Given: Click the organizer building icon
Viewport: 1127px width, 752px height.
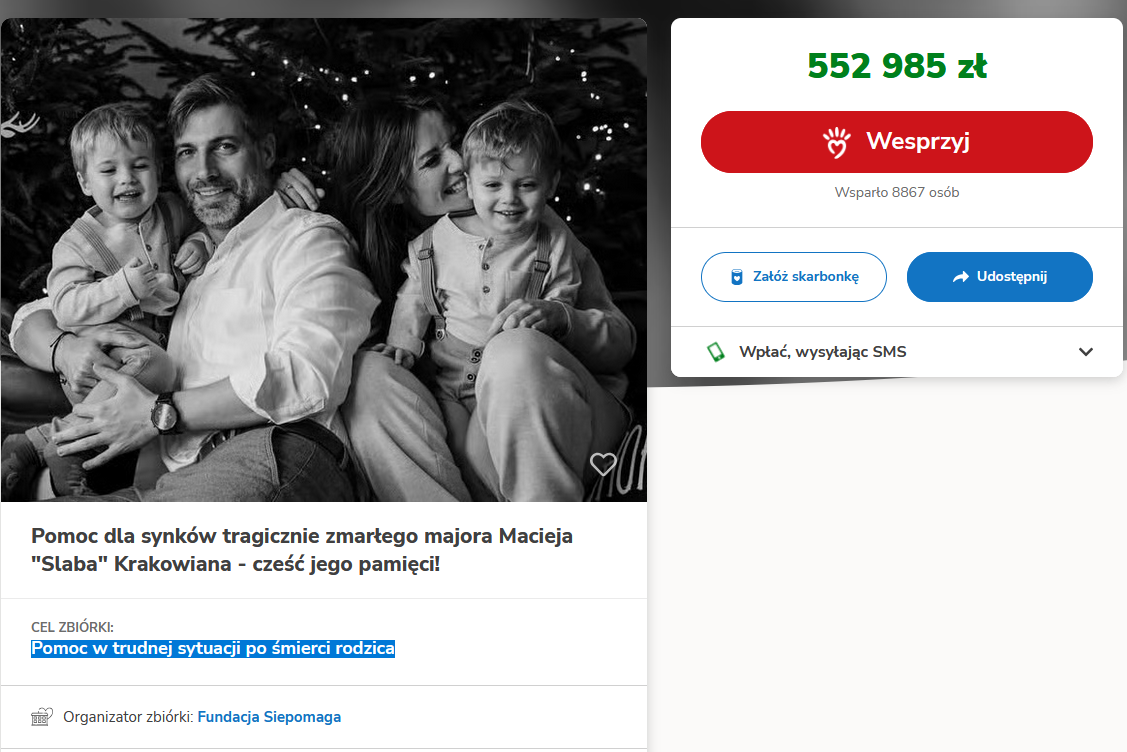Looking at the screenshot, I should click(x=41, y=717).
